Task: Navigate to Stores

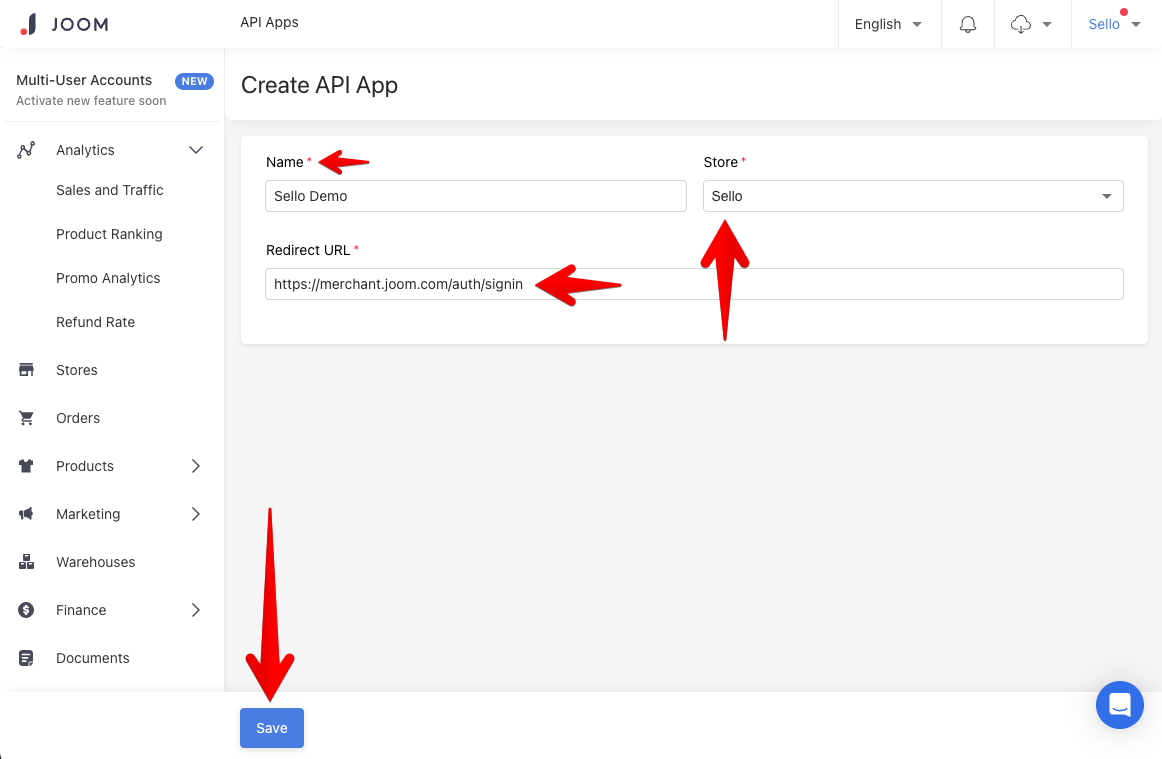Action: coord(77,370)
